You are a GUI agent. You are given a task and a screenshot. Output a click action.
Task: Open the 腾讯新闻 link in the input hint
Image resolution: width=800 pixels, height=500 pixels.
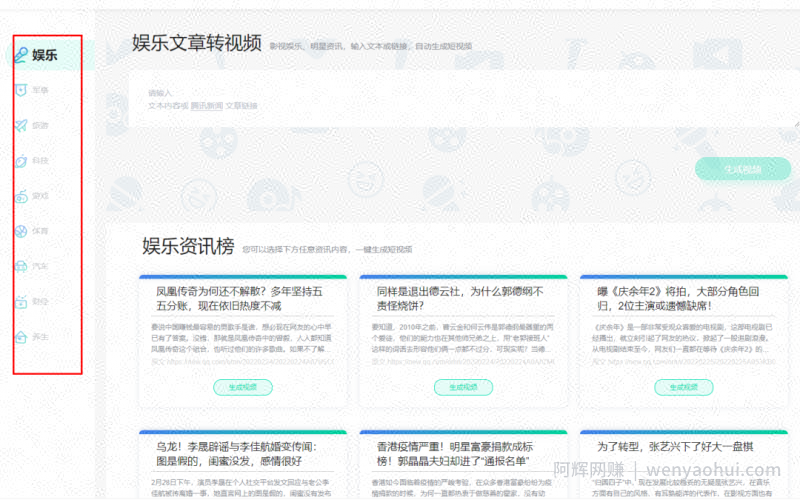(207, 106)
